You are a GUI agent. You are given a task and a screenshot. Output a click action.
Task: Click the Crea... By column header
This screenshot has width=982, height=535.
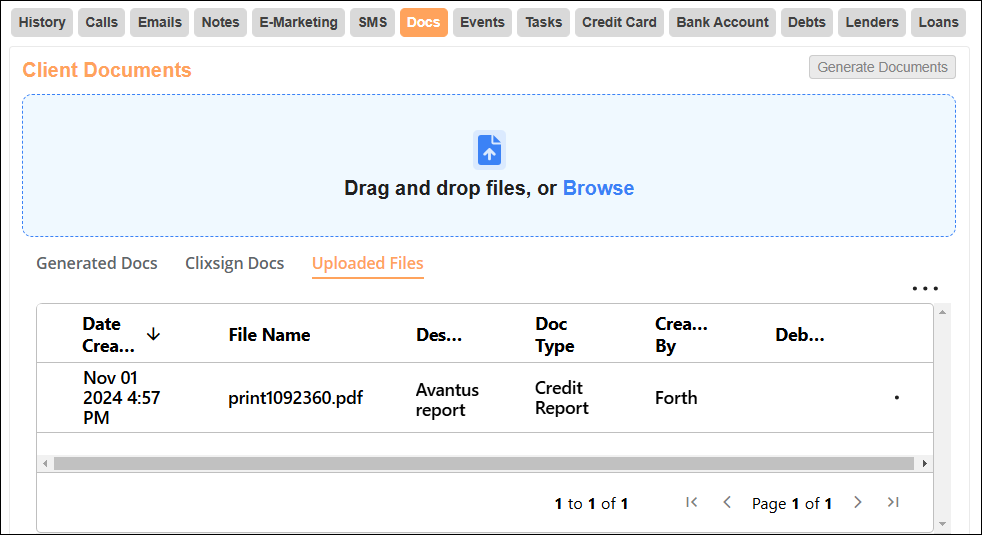click(681, 335)
